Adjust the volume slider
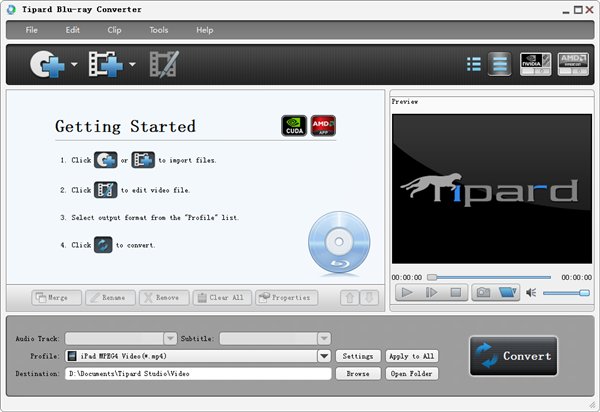Image resolution: width=600 pixels, height=412 pixels. 566,293
